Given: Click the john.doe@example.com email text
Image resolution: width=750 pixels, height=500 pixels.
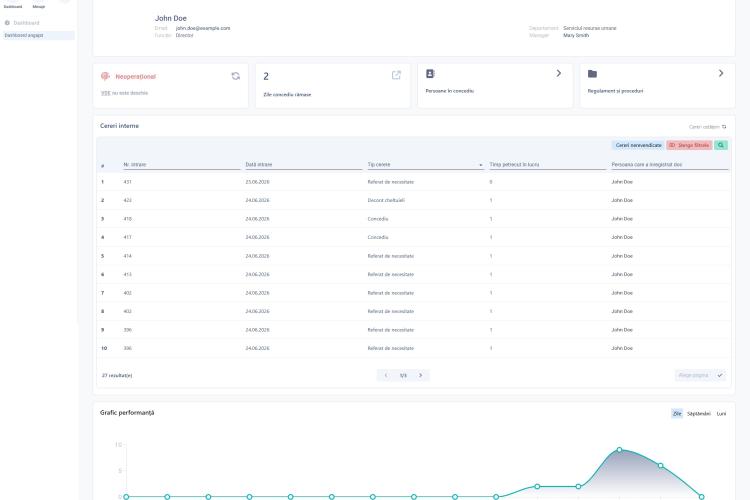Looking at the screenshot, I should 203,28.
